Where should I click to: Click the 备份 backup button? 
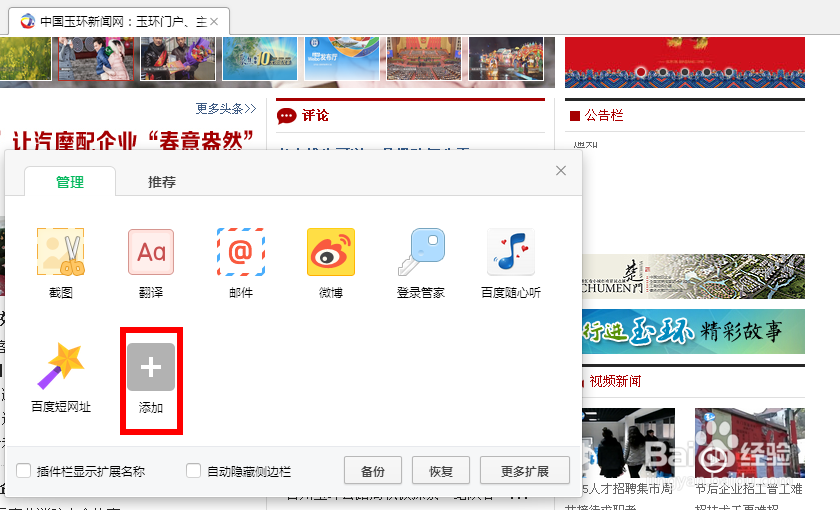tap(373, 471)
